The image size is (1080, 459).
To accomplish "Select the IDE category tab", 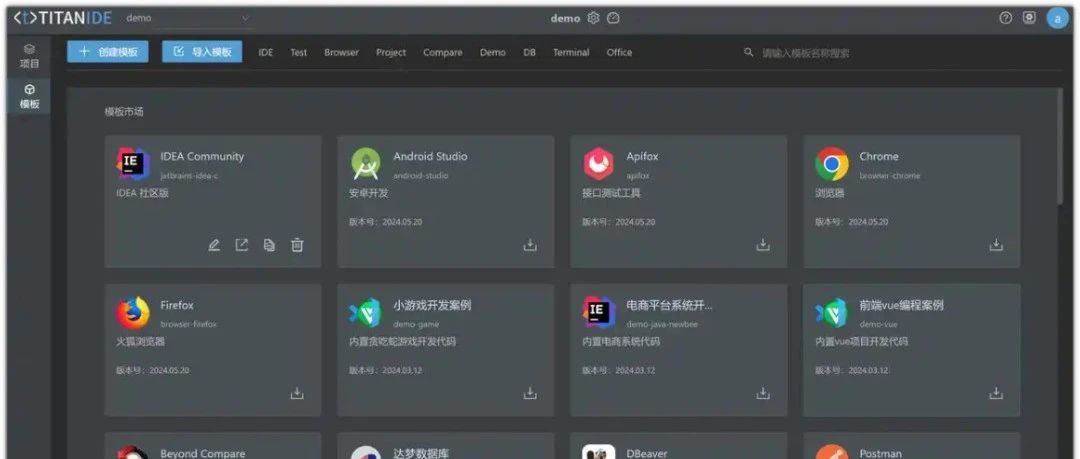I will [x=266, y=52].
